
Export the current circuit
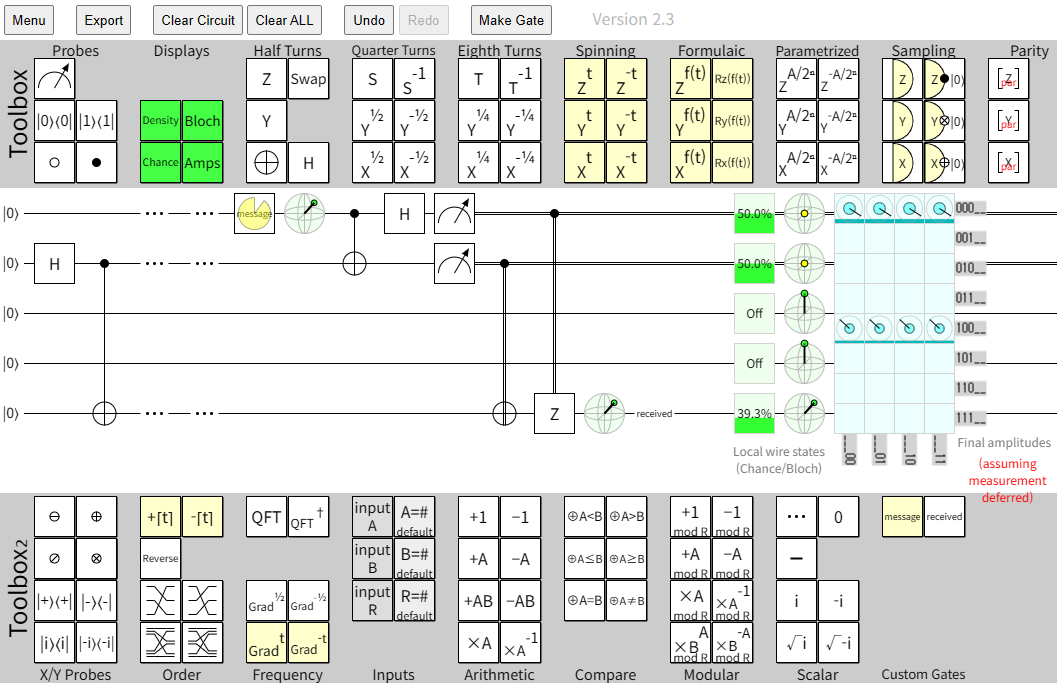(x=103, y=20)
